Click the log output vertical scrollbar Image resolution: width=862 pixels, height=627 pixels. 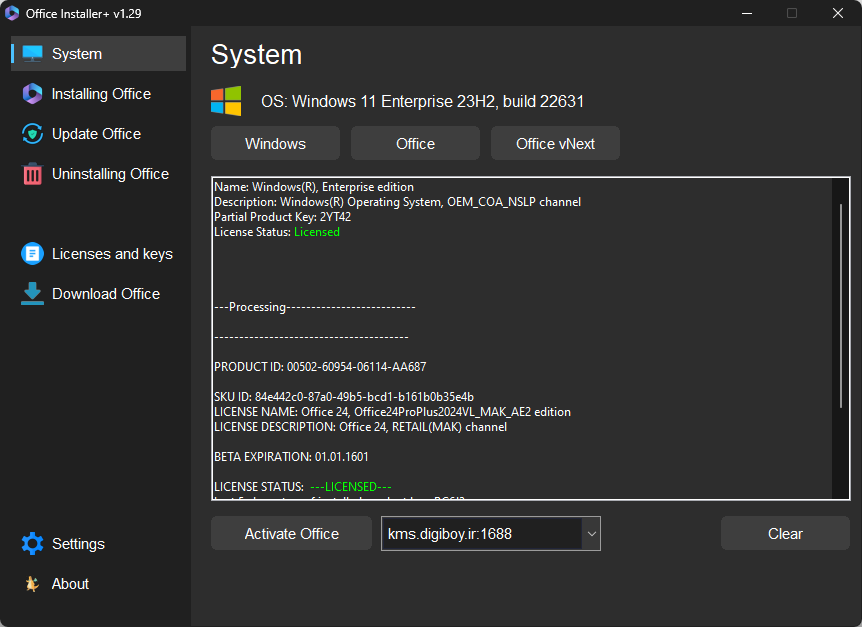point(841,306)
